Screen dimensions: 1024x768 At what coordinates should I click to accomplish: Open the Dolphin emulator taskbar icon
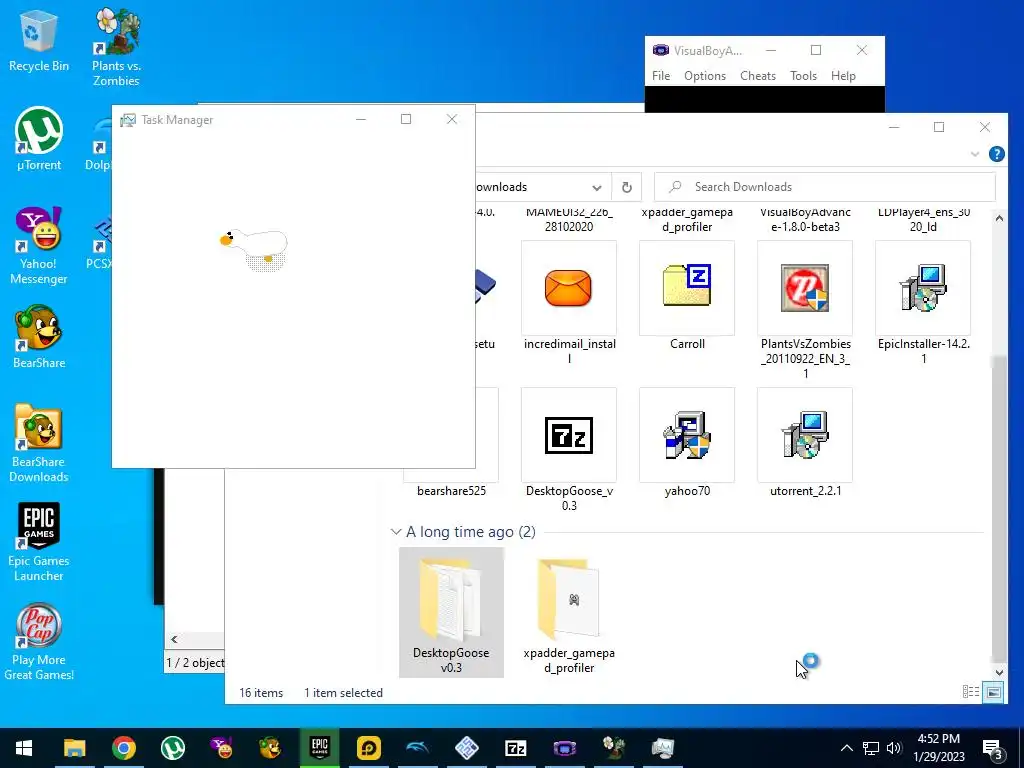[418, 748]
